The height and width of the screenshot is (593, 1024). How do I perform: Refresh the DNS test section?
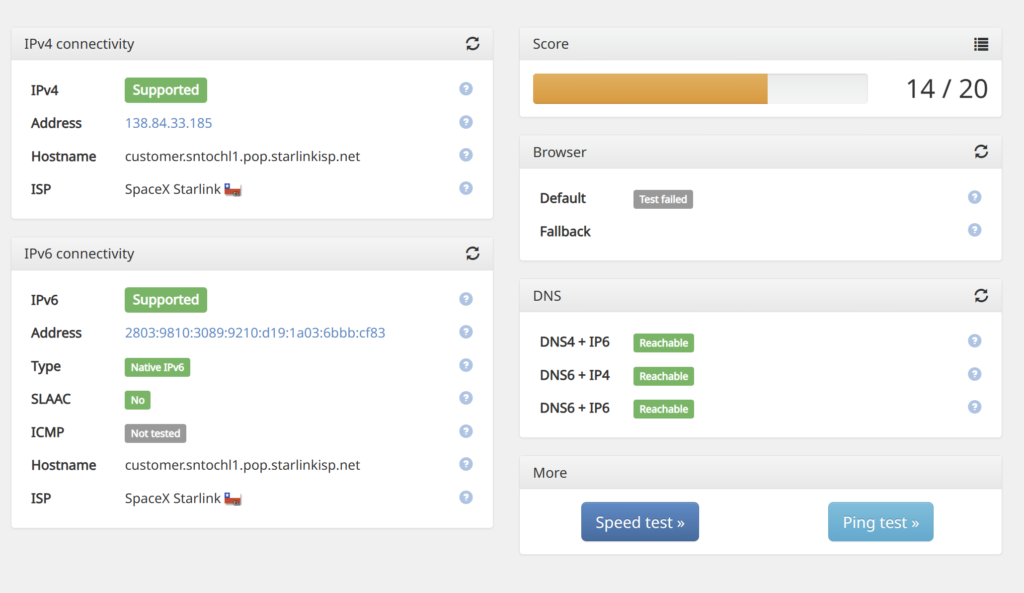981,296
